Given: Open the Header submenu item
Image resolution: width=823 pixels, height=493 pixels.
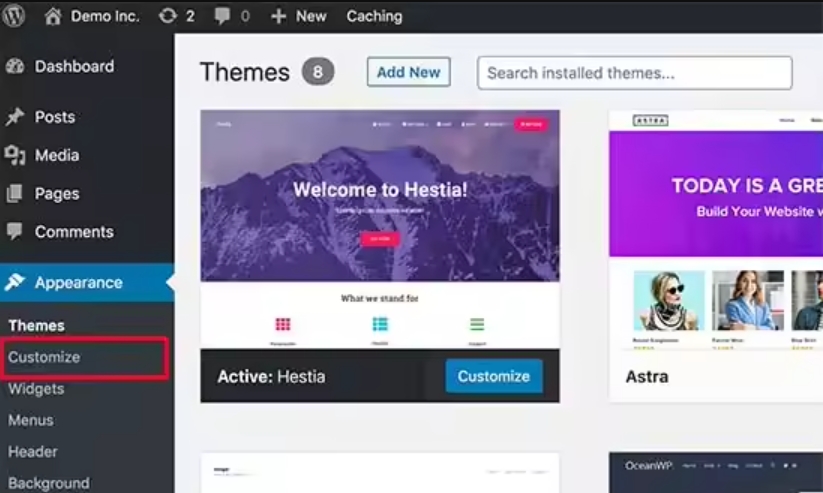Looking at the screenshot, I should point(33,452).
